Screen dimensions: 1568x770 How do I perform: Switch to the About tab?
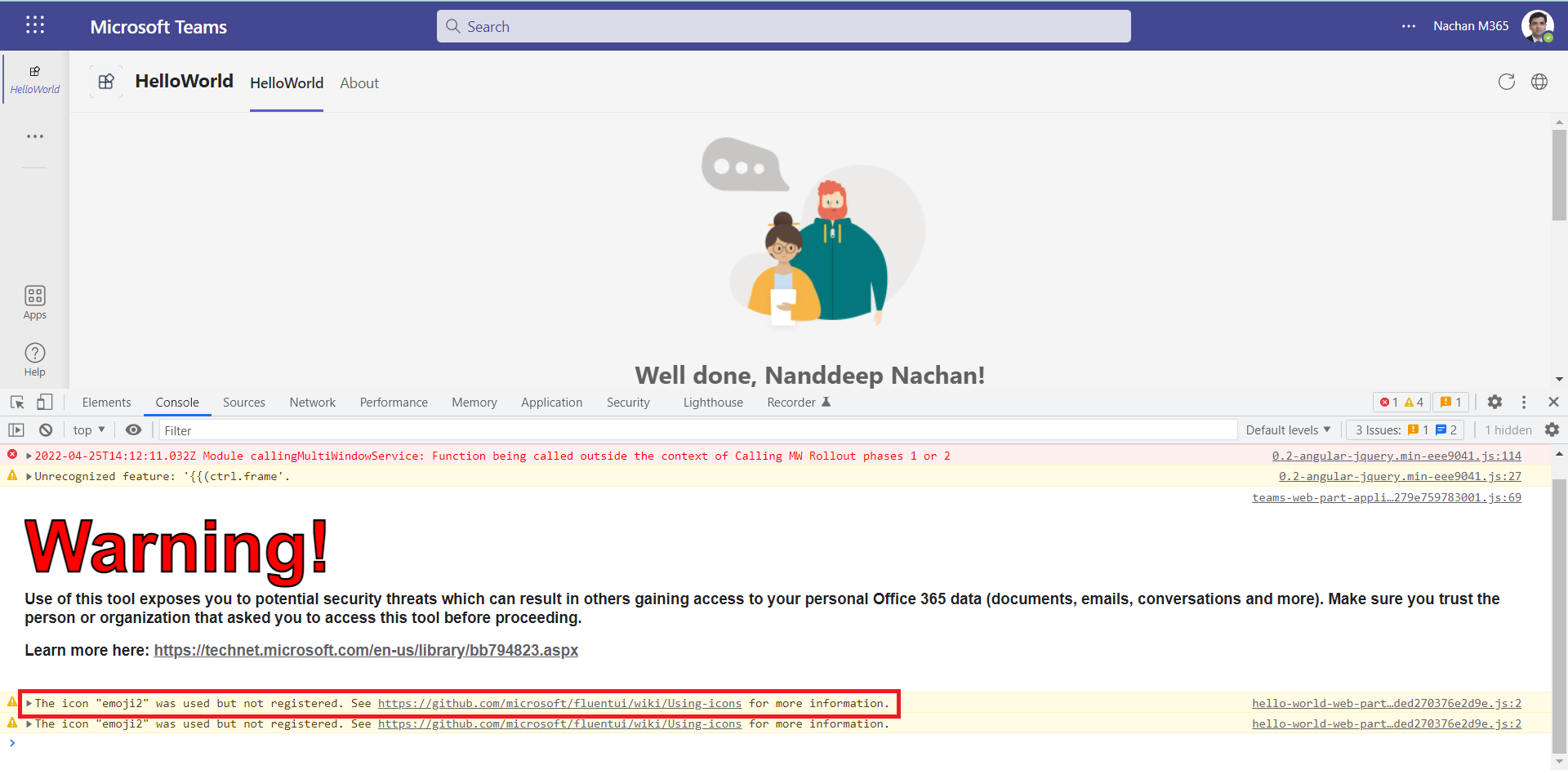tap(359, 83)
